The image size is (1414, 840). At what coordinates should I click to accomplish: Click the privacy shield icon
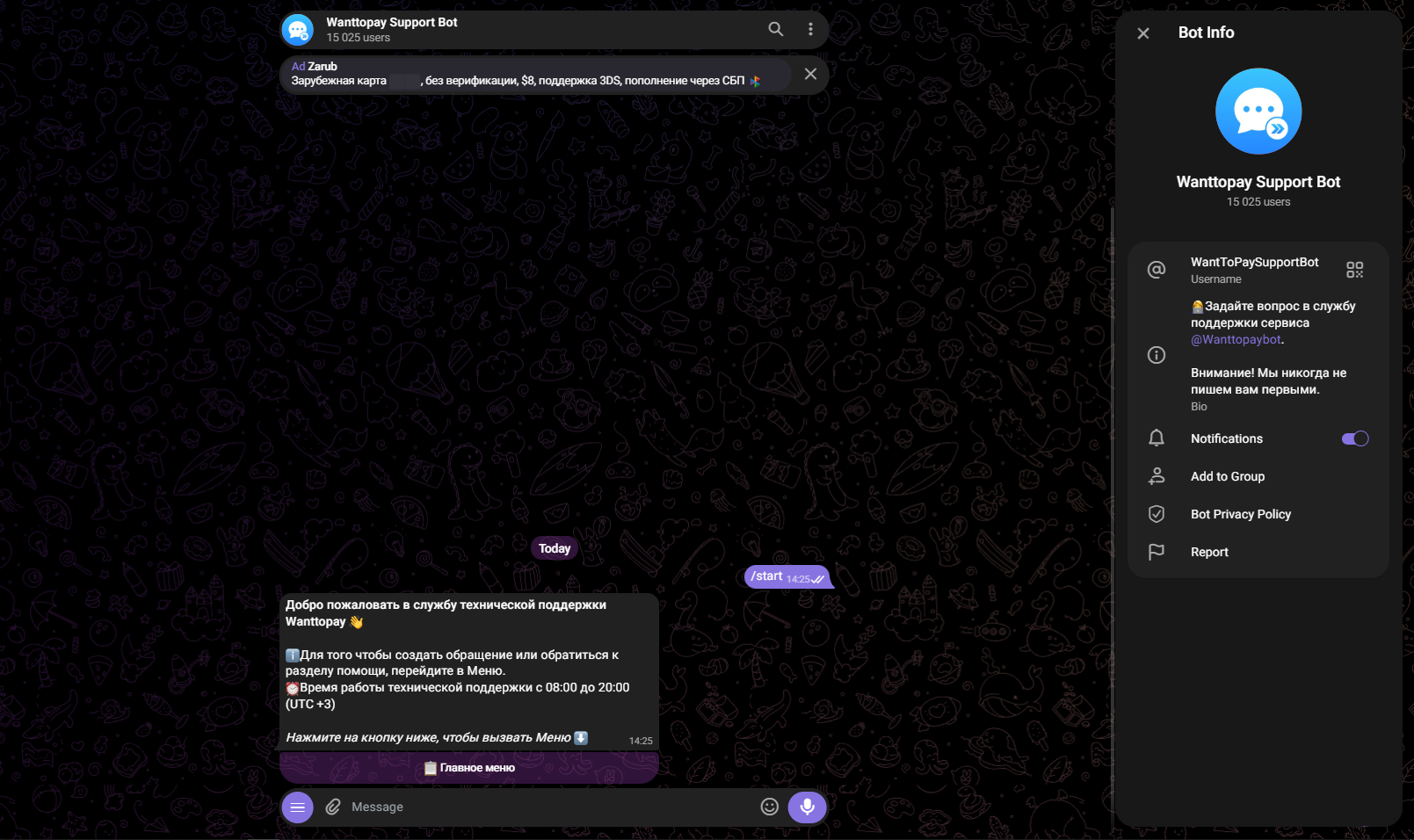(1157, 514)
